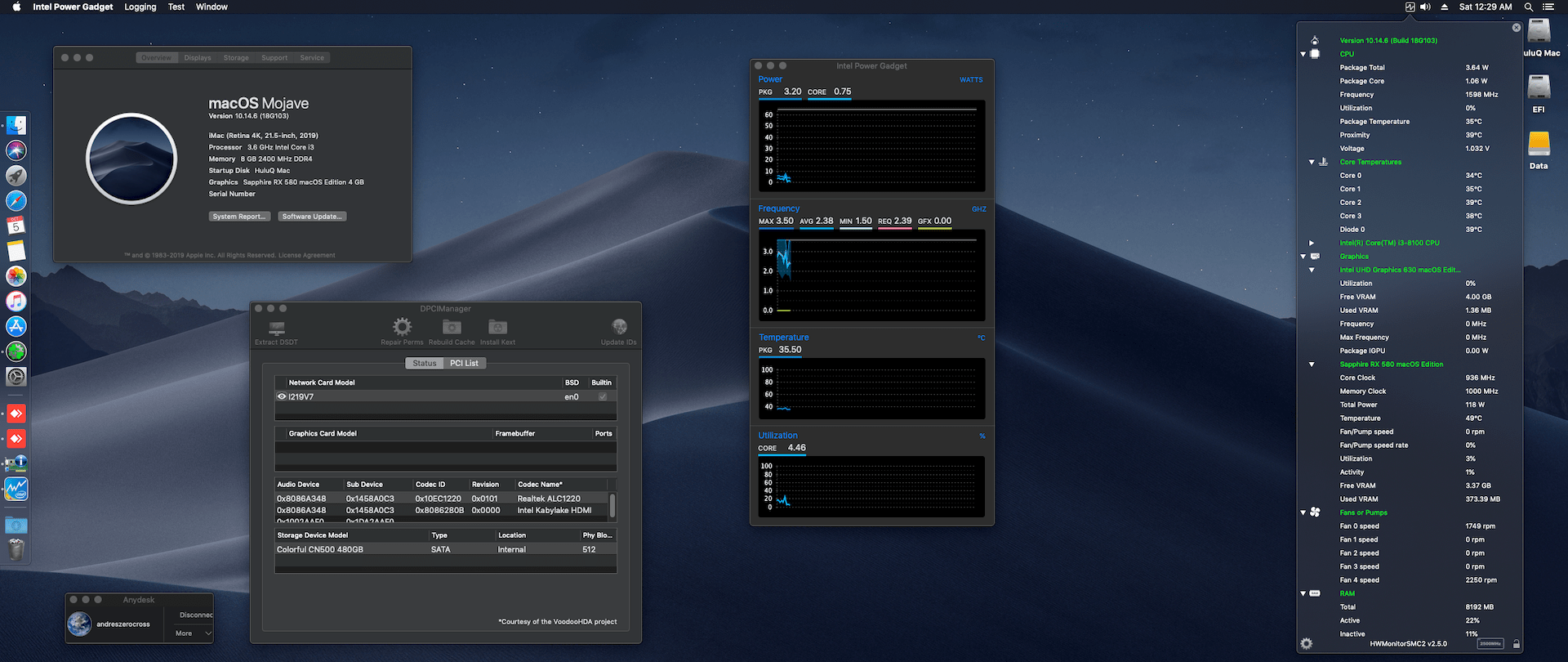The height and width of the screenshot is (662, 1568).
Task: Collapse the Fans or Pumps section
Action: pos(1303,512)
